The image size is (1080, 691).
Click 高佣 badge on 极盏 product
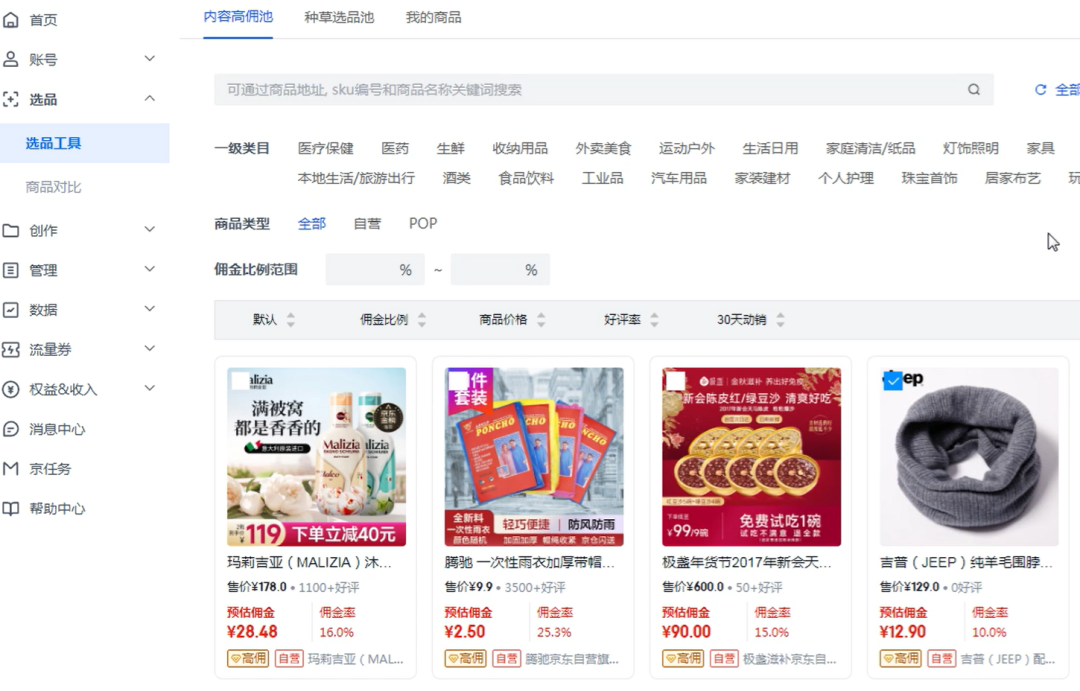pyautogui.click(x=683, y=659)
